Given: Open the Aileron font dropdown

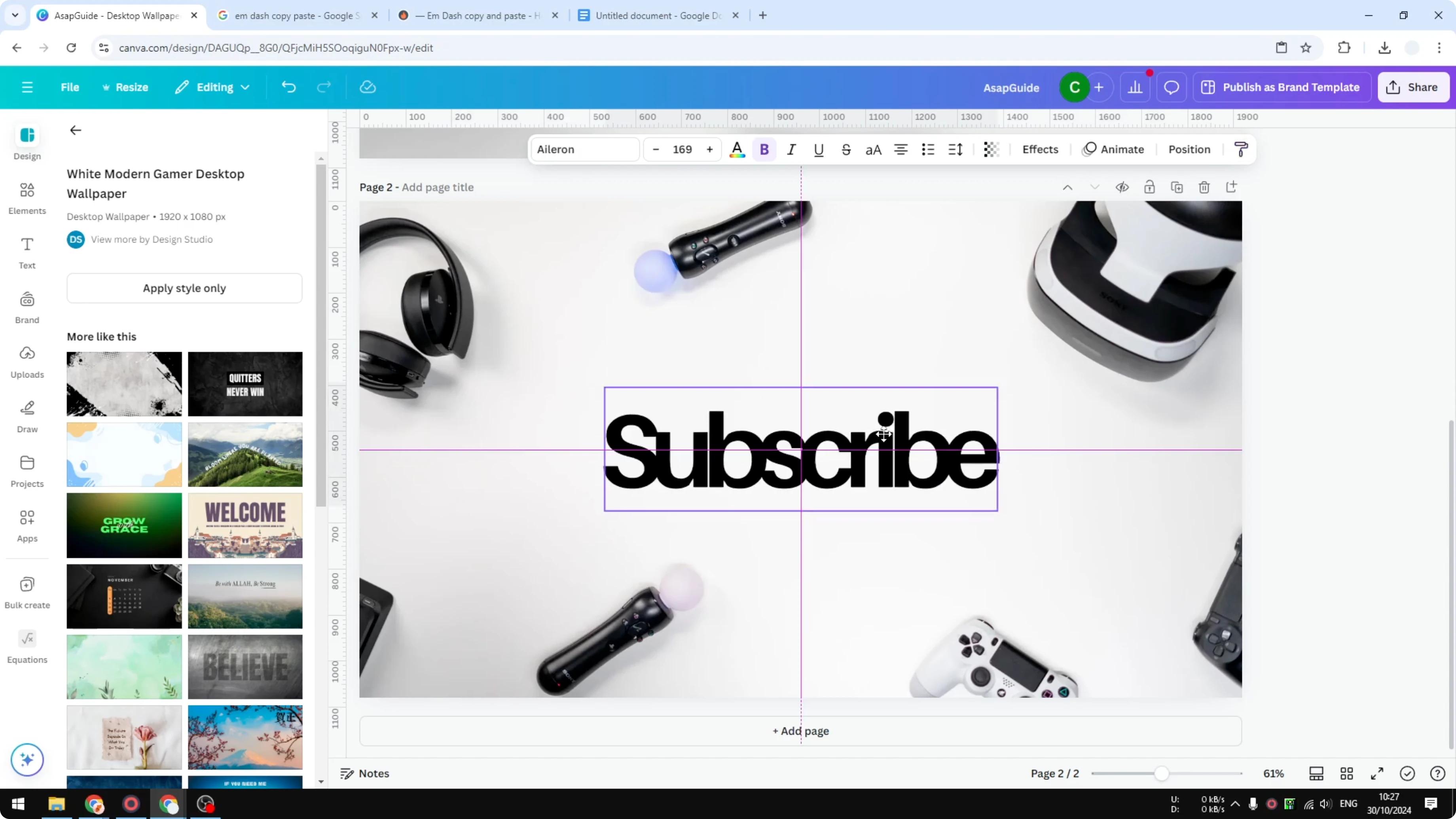Looking at the screenshot, I should point(584,149).
